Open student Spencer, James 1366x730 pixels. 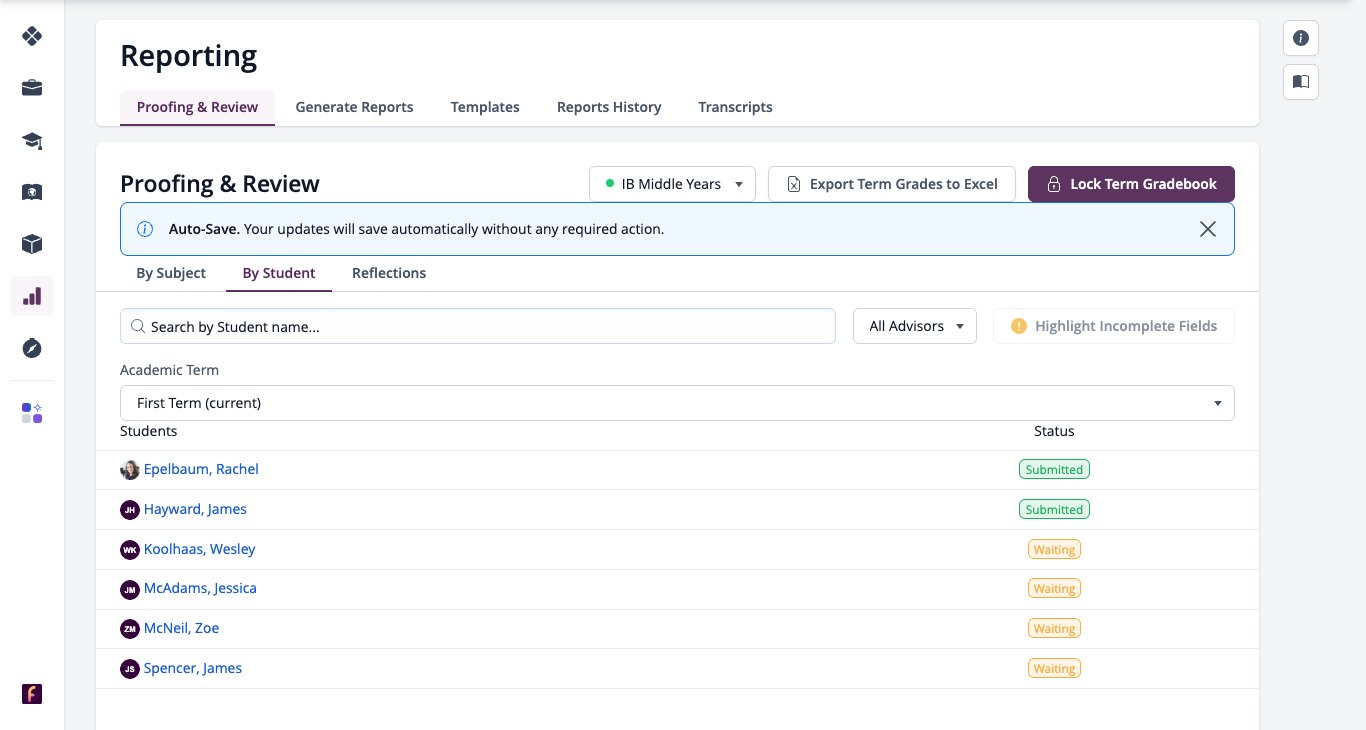point(193,668)
